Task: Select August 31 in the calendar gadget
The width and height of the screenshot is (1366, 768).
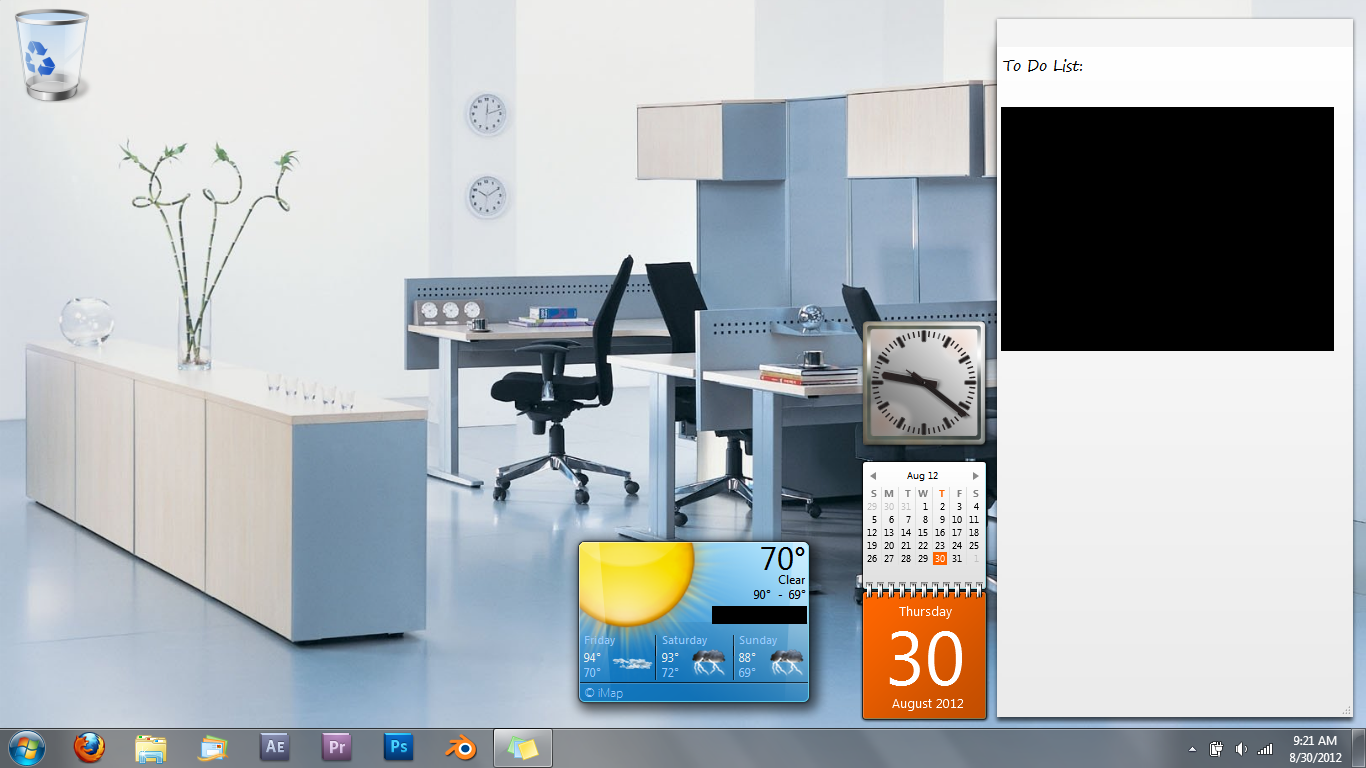Action: click(x=957, y=559)
